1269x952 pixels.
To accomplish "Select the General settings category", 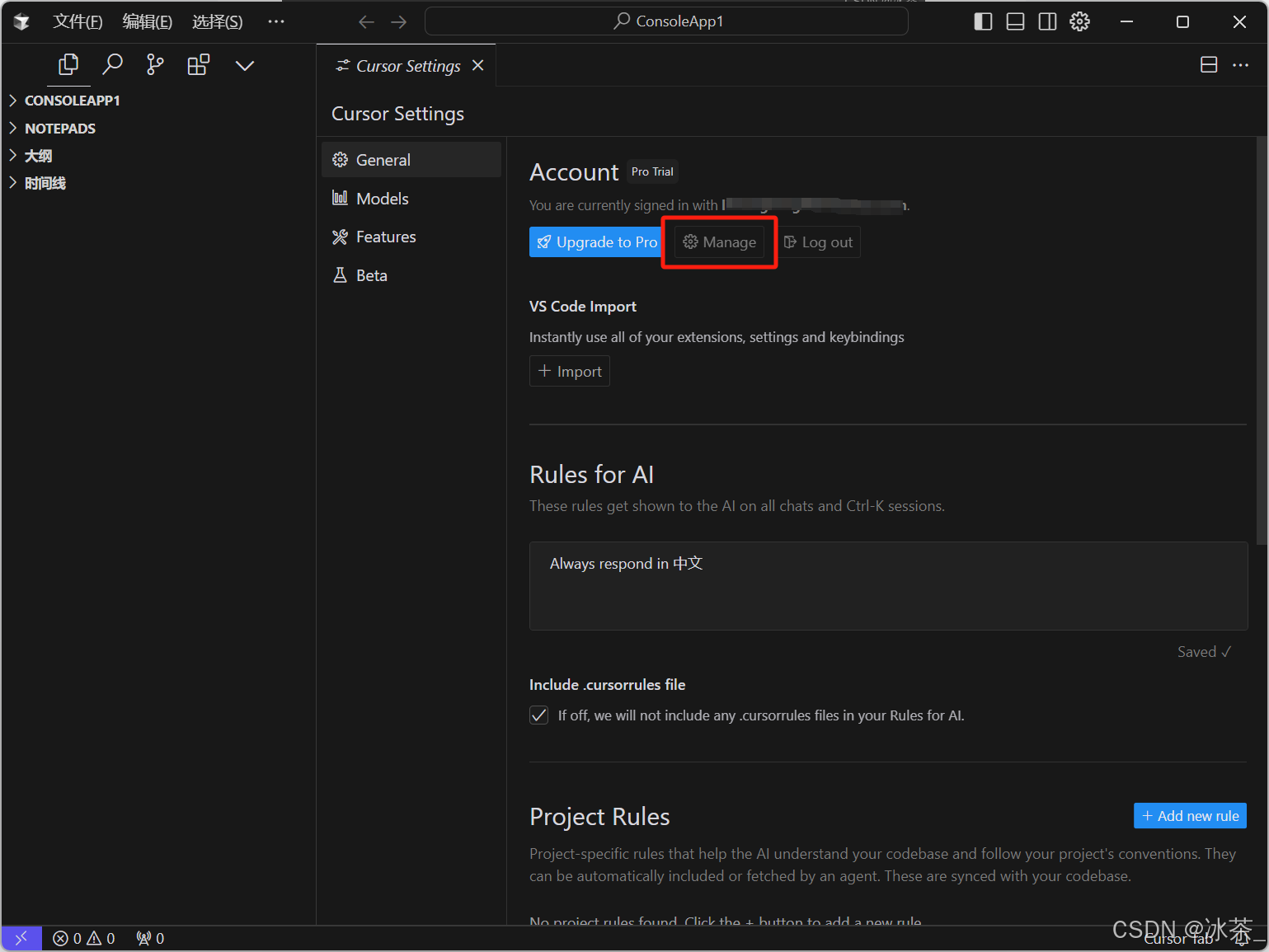I will tap(411, 160).
